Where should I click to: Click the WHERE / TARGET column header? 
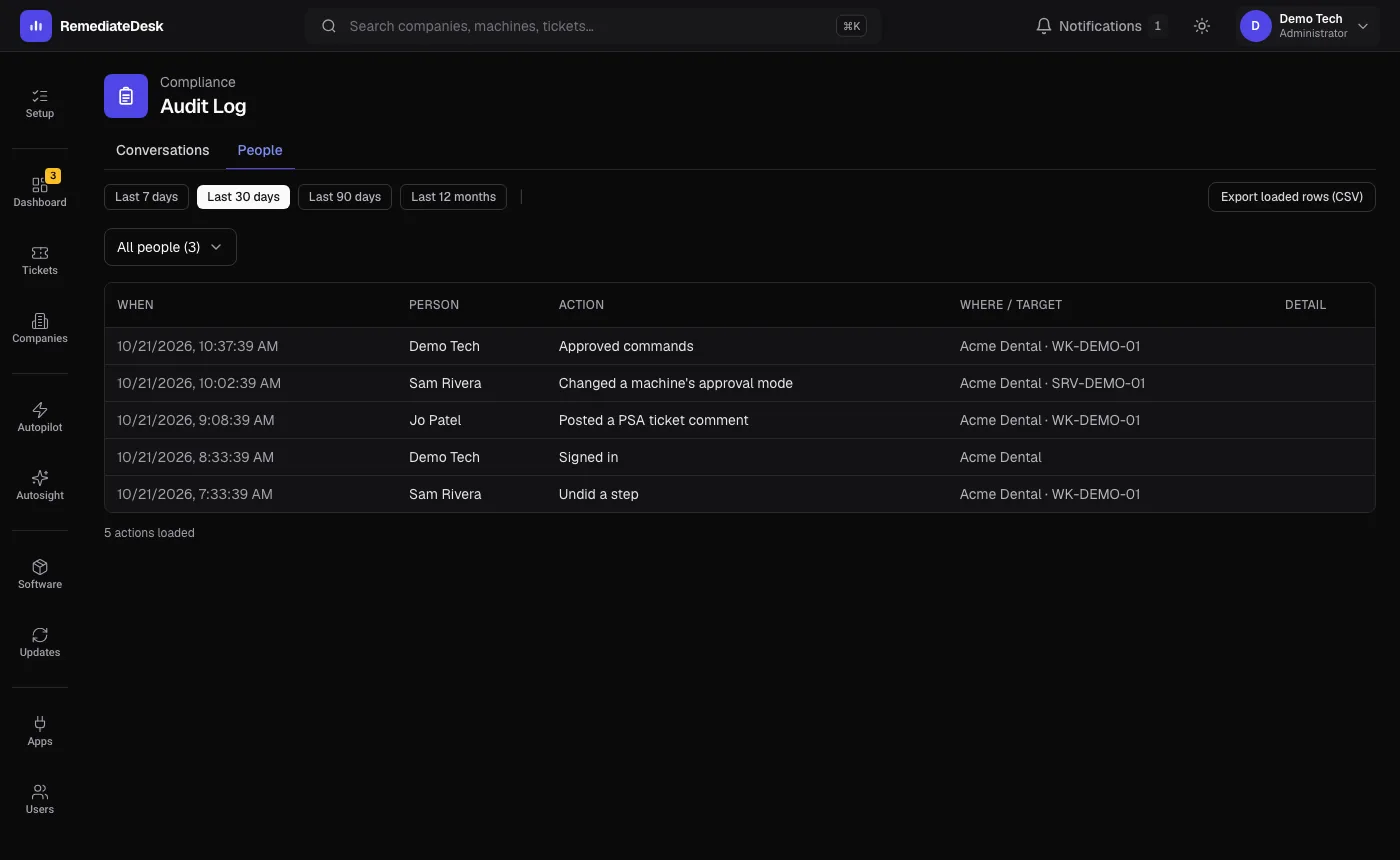[1011, 305]
